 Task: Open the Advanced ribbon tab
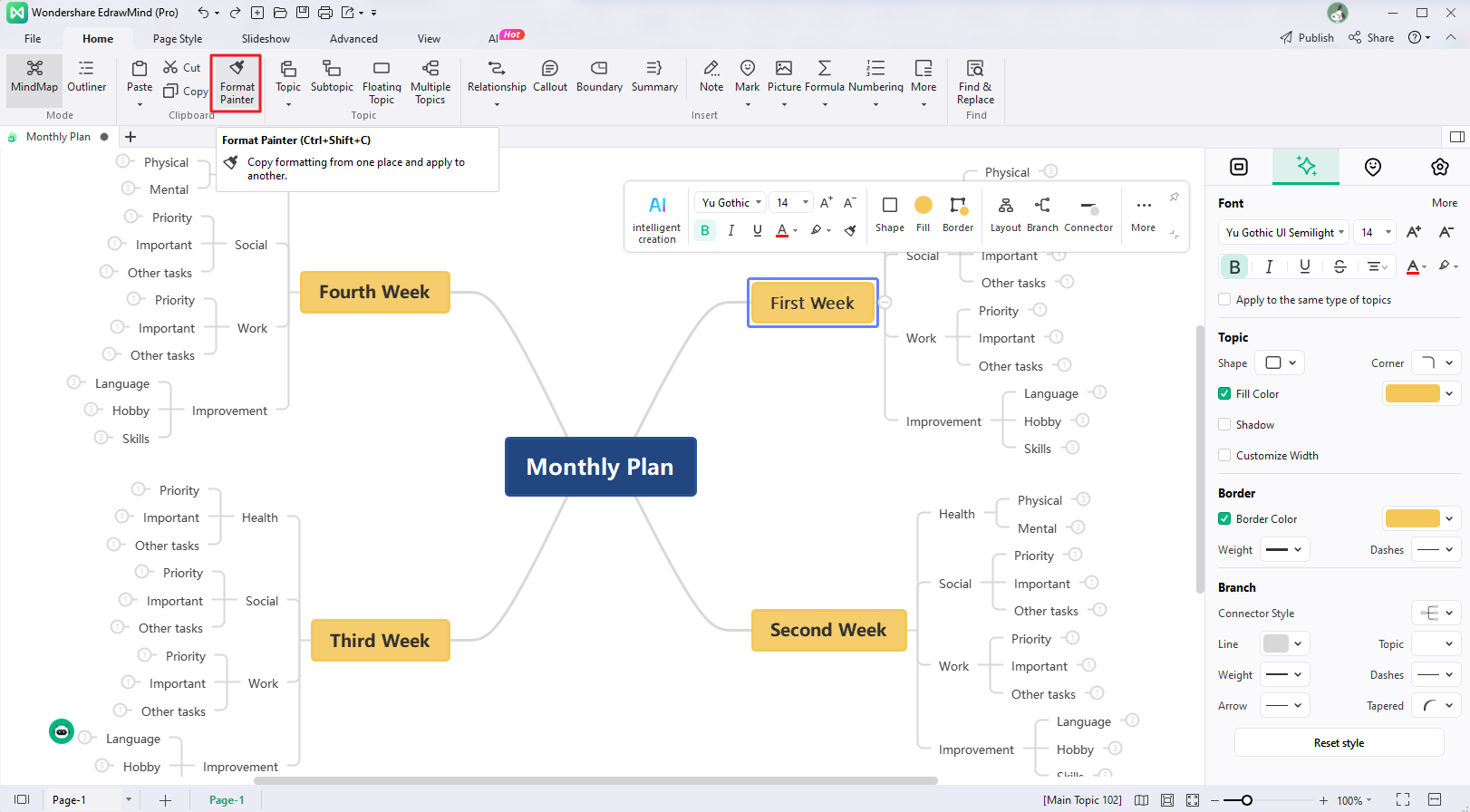(x=353, y=39)
